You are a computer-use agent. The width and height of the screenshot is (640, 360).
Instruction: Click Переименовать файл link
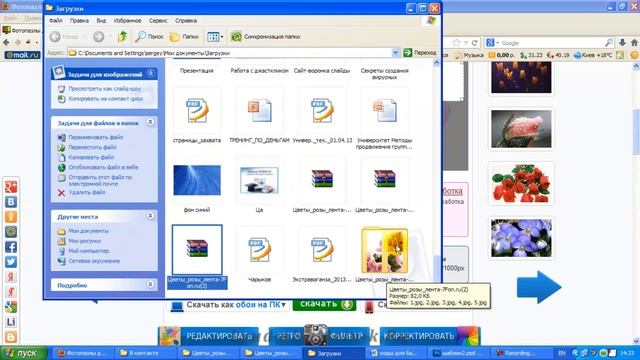(x=96, y=138)
